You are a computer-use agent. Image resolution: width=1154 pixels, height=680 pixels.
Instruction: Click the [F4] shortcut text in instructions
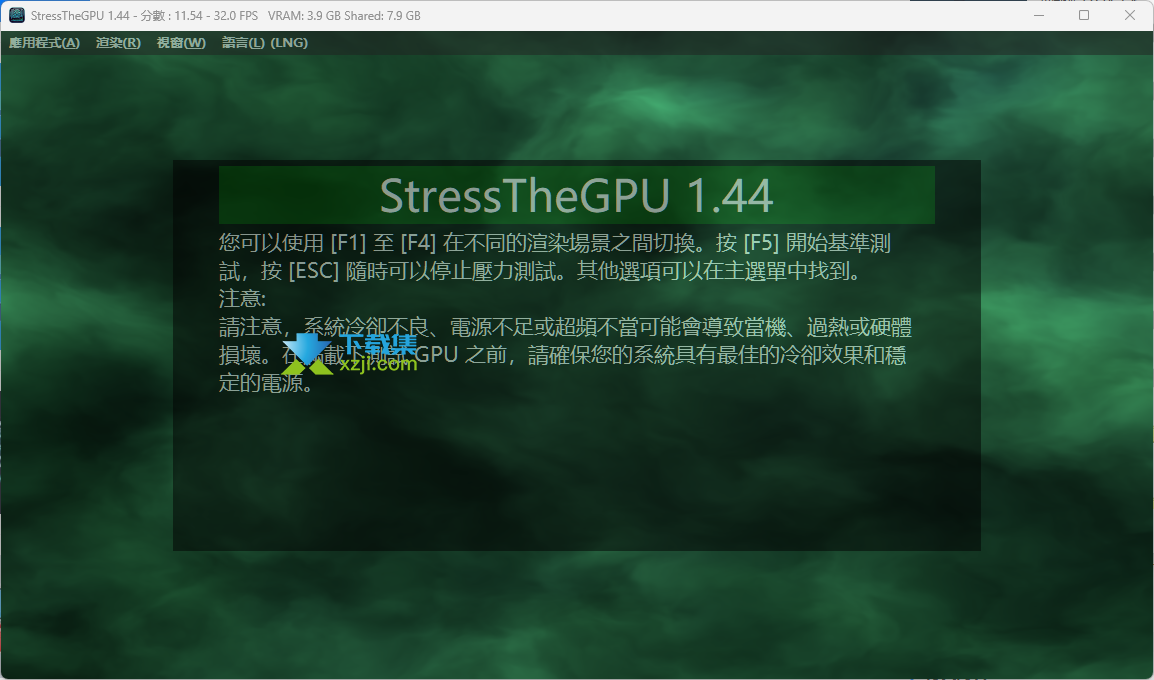pos(419,242)
